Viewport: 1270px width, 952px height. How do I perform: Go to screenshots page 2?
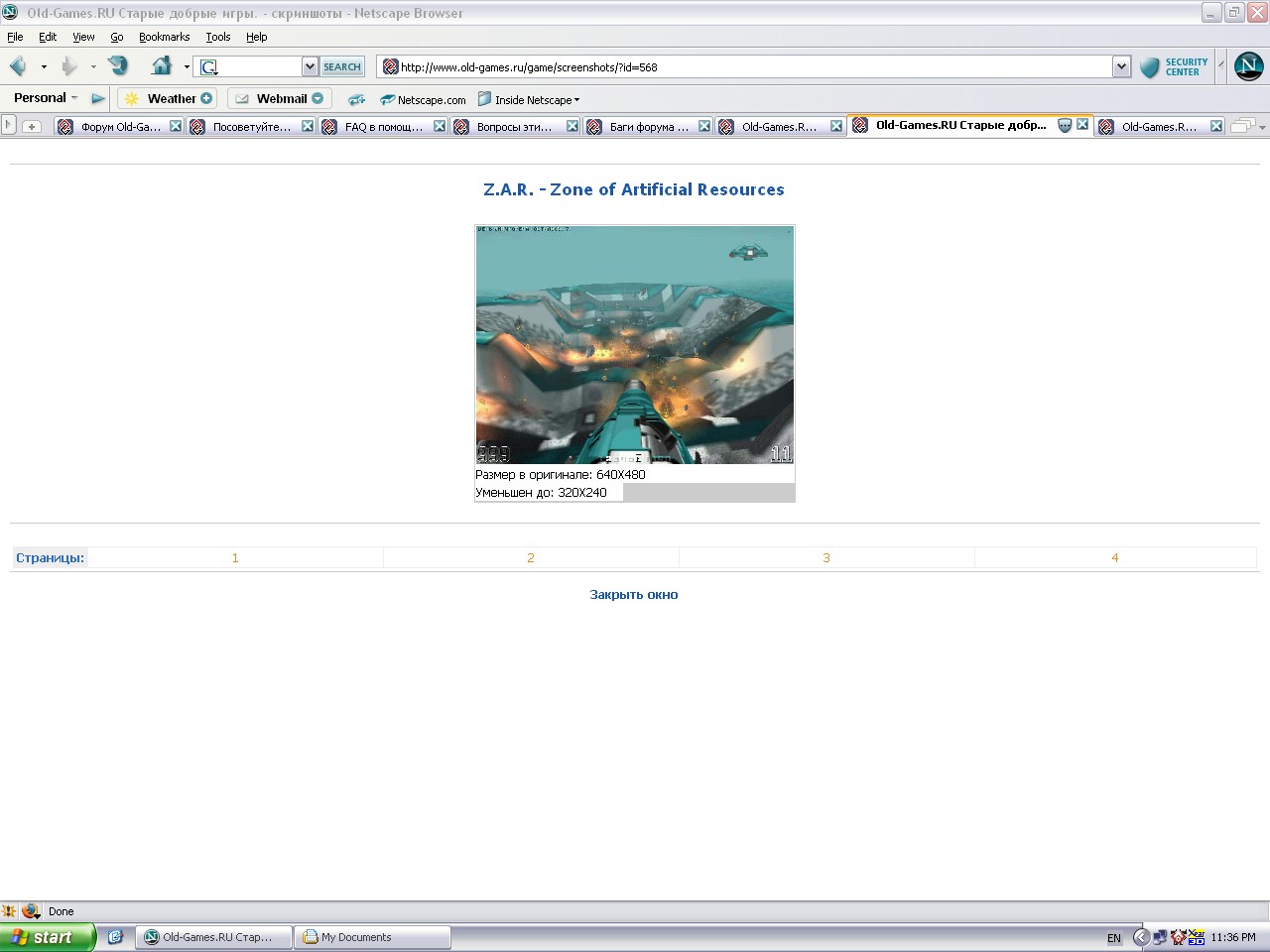[531, 557]
